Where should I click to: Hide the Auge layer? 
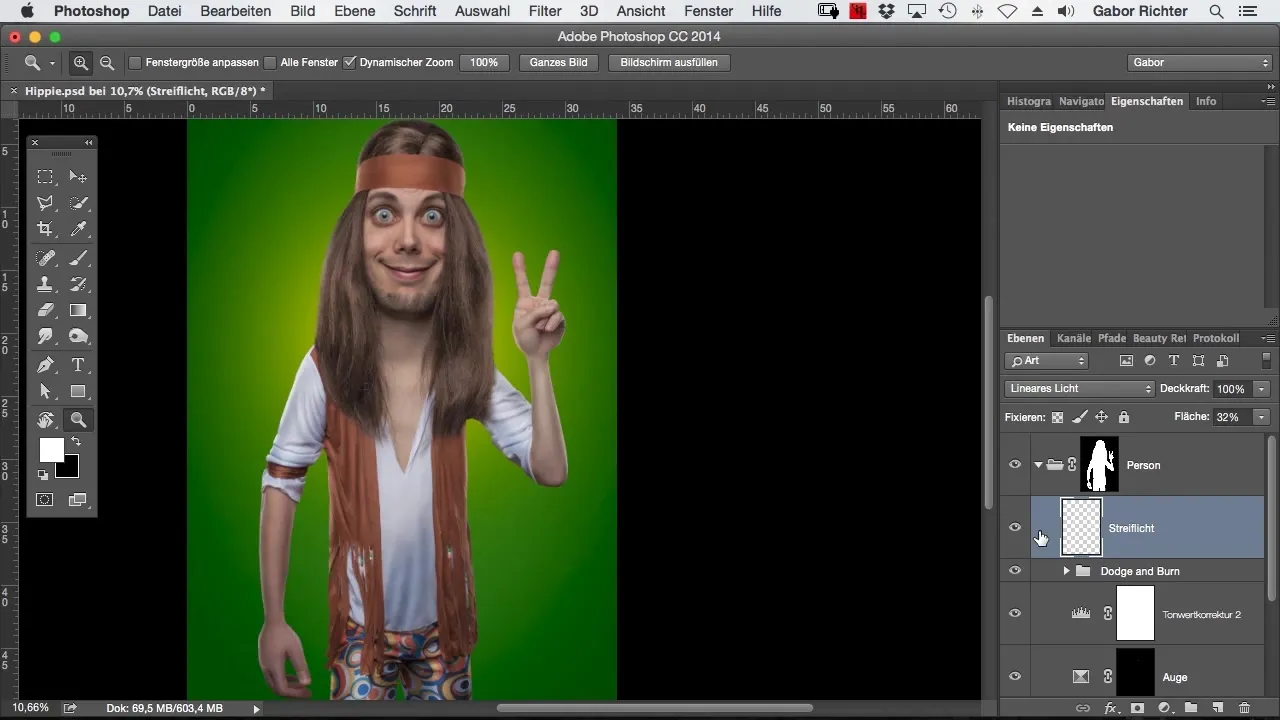(1015, 677)
